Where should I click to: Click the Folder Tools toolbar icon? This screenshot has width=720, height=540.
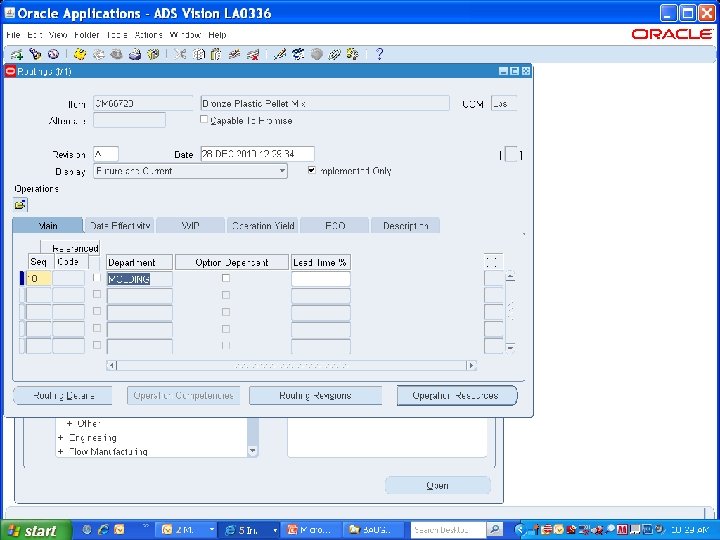coord(353,55)
